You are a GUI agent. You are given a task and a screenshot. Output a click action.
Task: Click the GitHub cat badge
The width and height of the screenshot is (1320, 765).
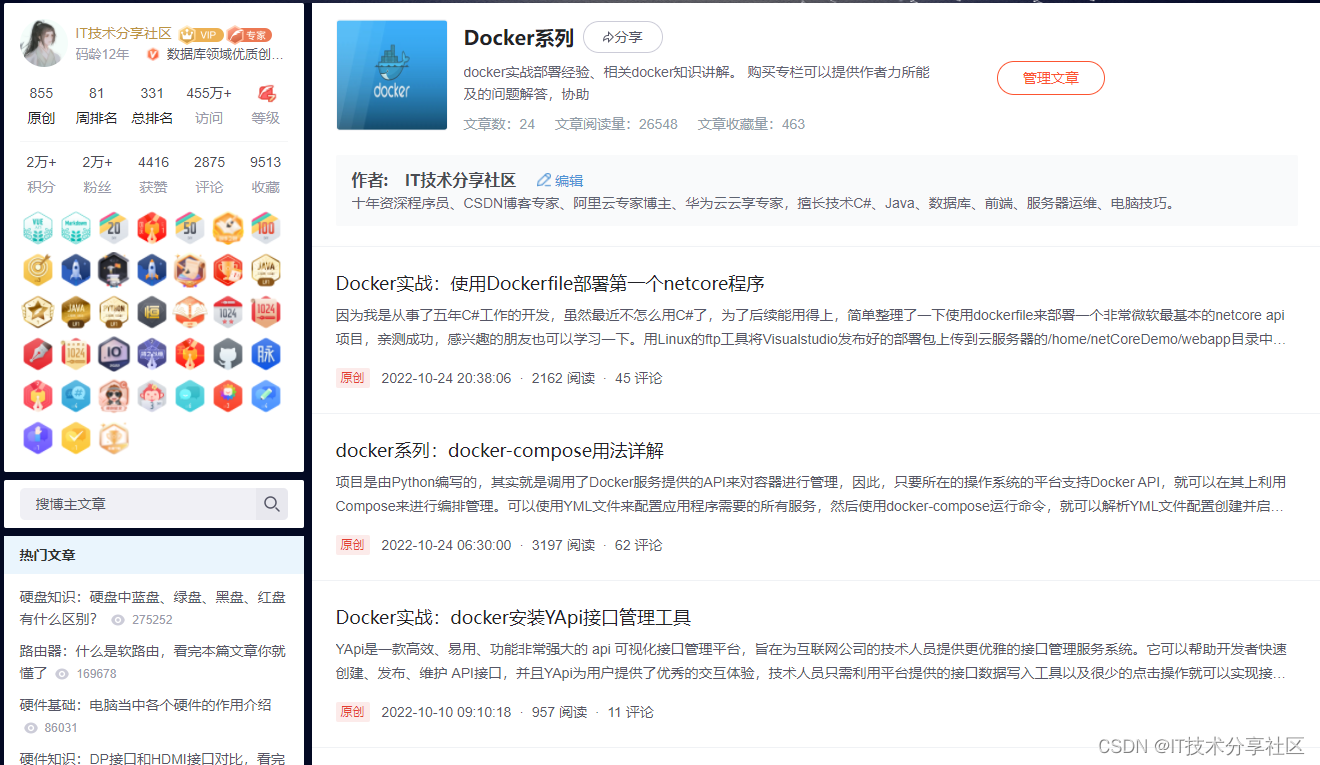click(228, 354)
